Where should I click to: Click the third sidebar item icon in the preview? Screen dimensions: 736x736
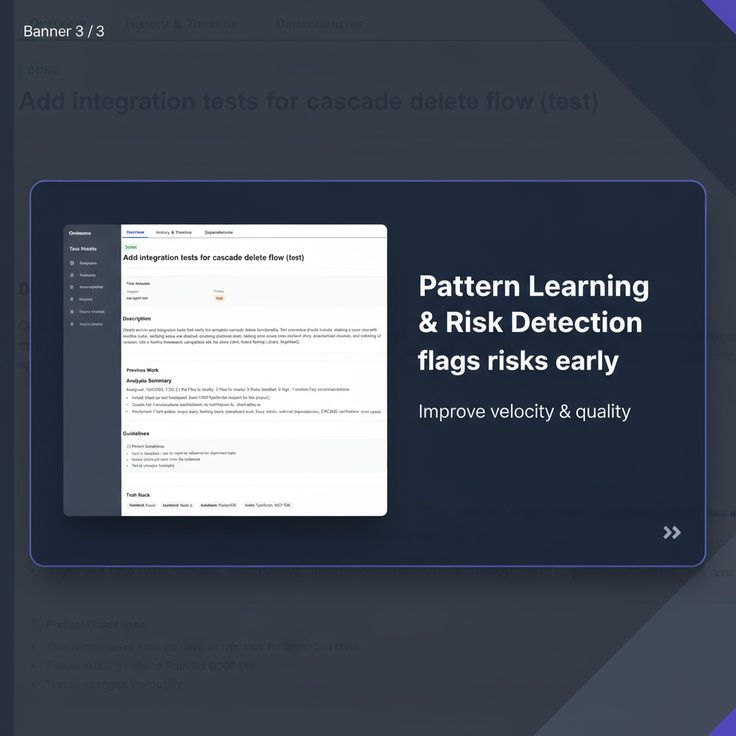coord(72,287)
